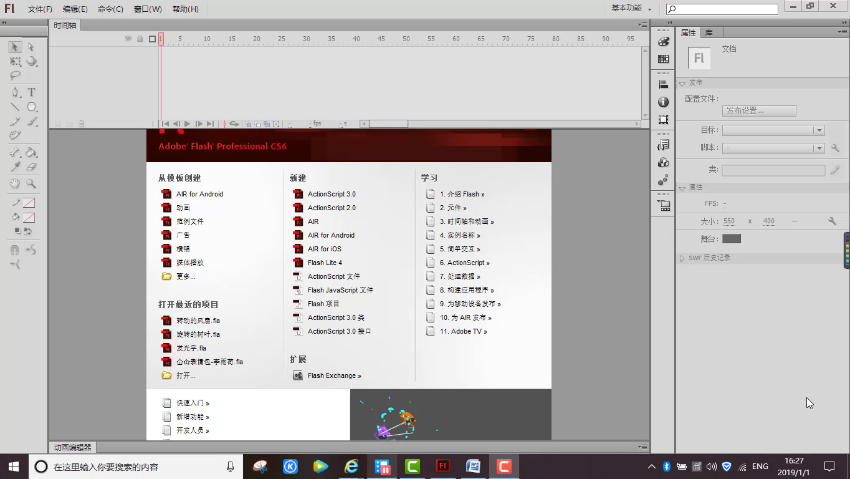Open the 命令(C) menu
The image size is (850, 479).
(110, 9)
